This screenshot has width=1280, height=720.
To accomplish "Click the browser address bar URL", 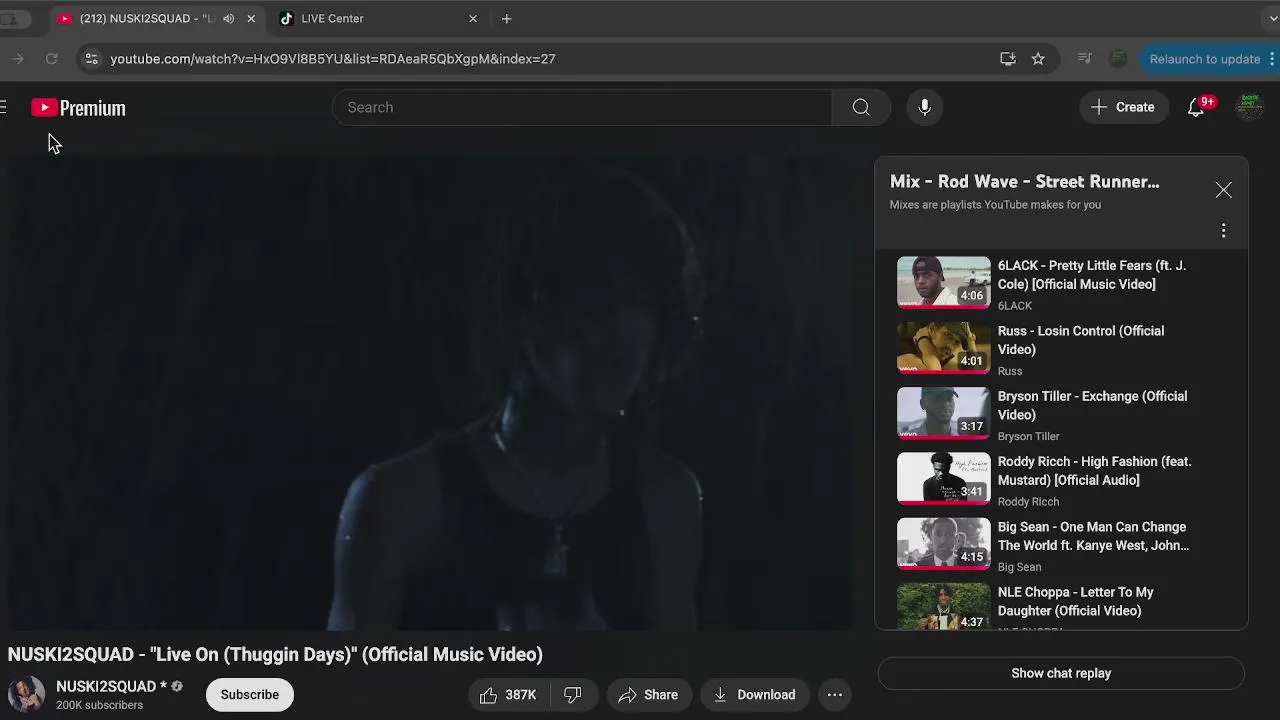I will (333, 59).
